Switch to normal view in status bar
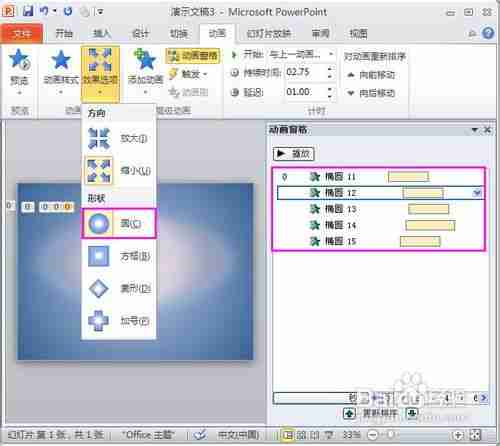Viewport: 500px width, 446px height. tap(287, 435)
